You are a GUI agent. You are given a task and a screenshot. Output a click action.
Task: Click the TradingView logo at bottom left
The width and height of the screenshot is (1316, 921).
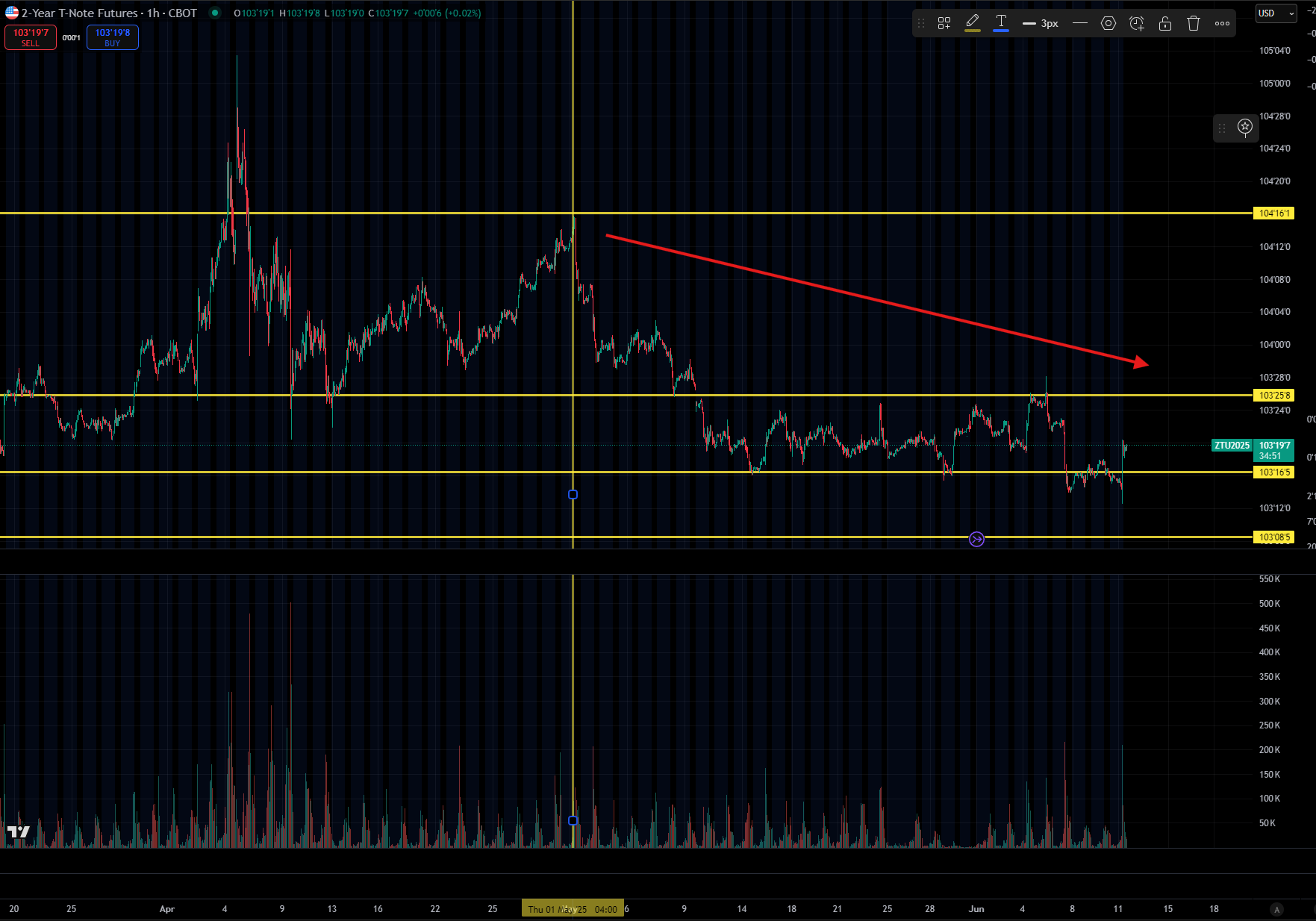coord(19,831)
